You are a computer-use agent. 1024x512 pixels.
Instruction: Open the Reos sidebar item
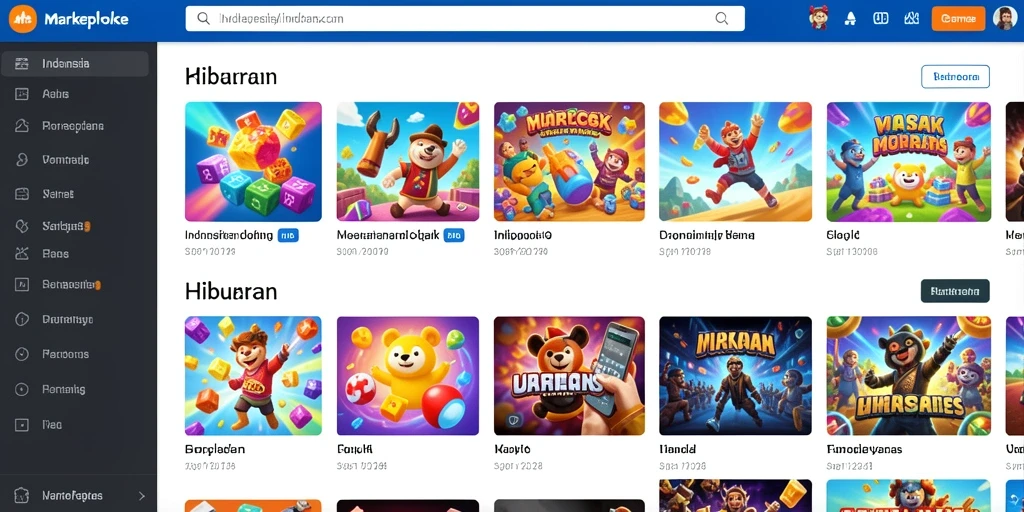75,254
